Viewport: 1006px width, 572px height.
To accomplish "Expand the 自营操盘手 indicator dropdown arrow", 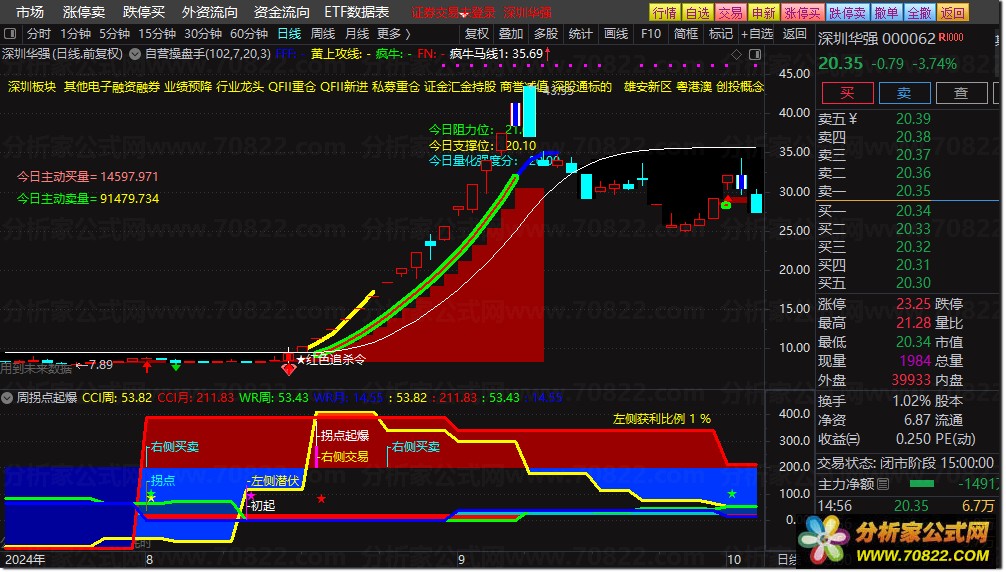I will coord(135,54).
